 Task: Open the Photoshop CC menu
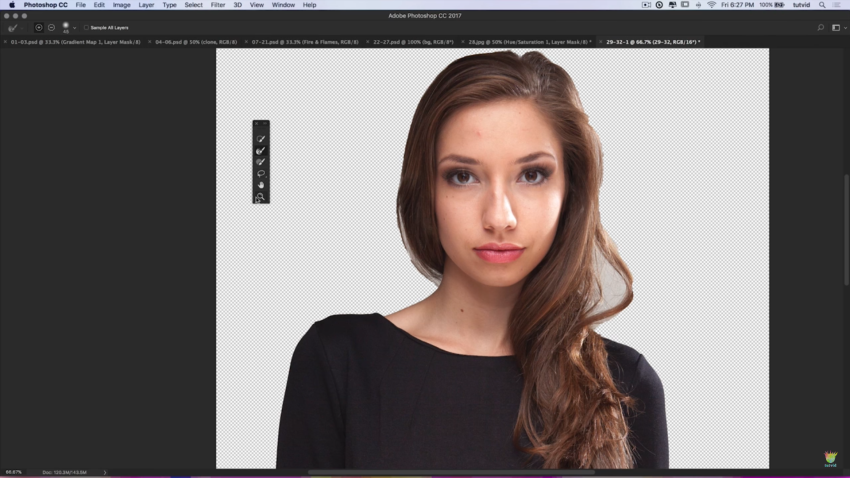[x=46, y=5]
